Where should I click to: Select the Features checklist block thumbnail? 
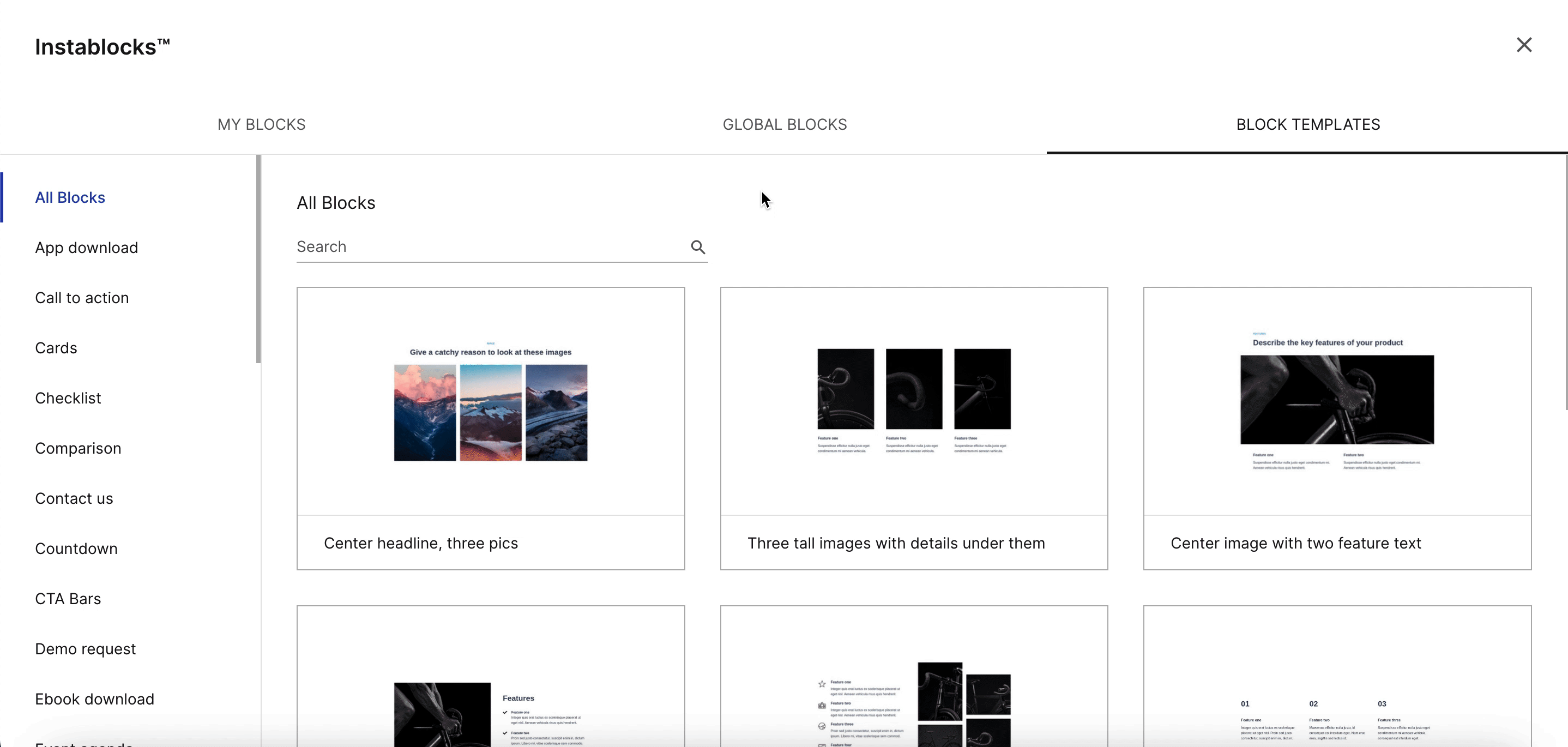491,676
